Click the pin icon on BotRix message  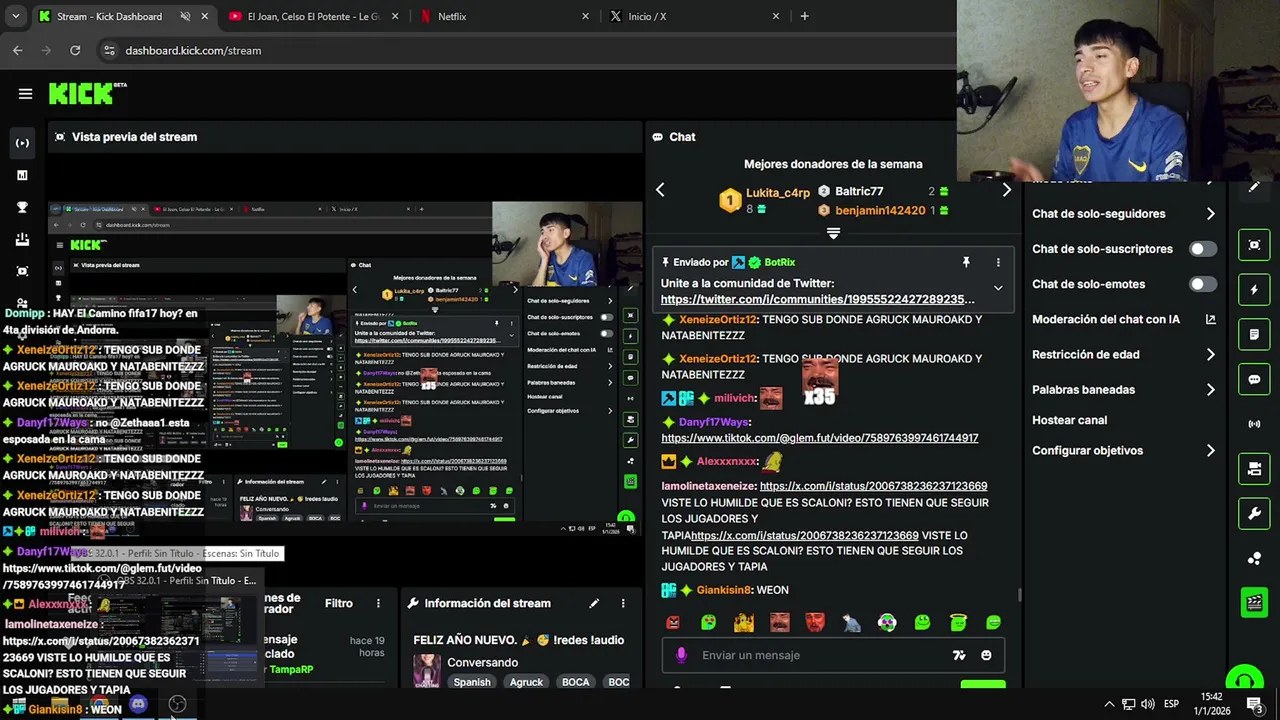point(966,262)
